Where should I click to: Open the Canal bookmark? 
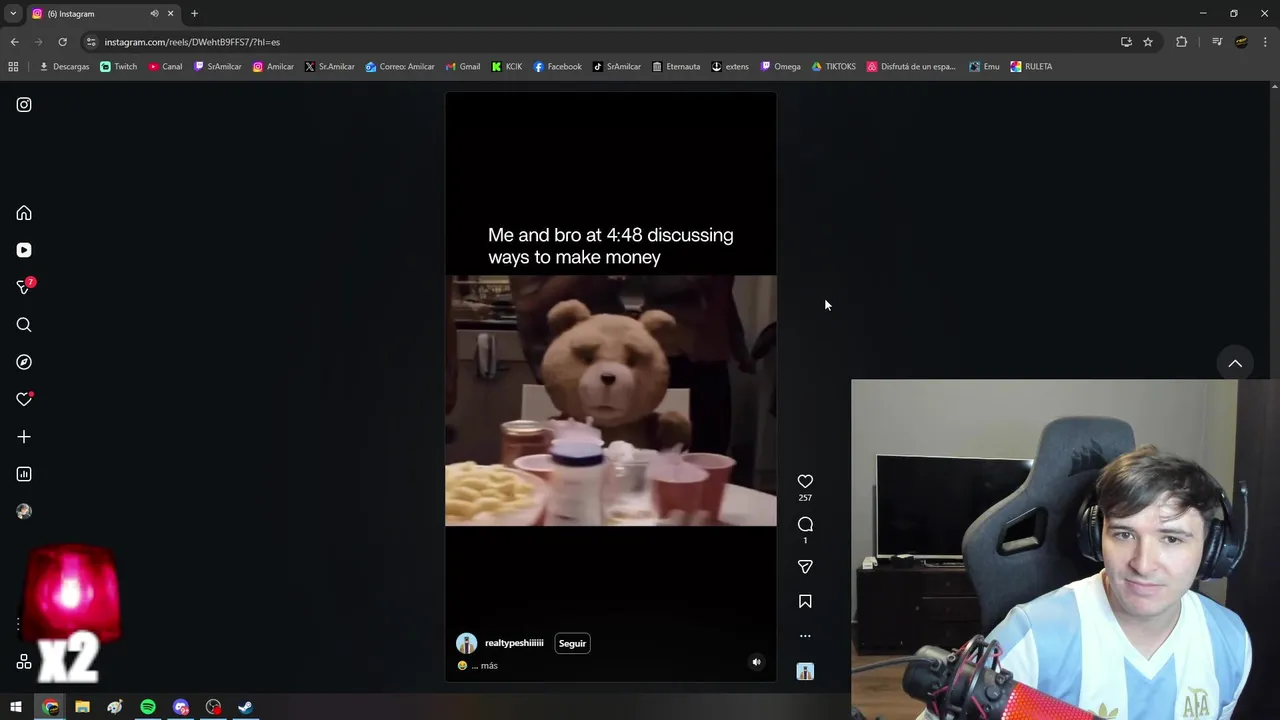click(165, 67)
